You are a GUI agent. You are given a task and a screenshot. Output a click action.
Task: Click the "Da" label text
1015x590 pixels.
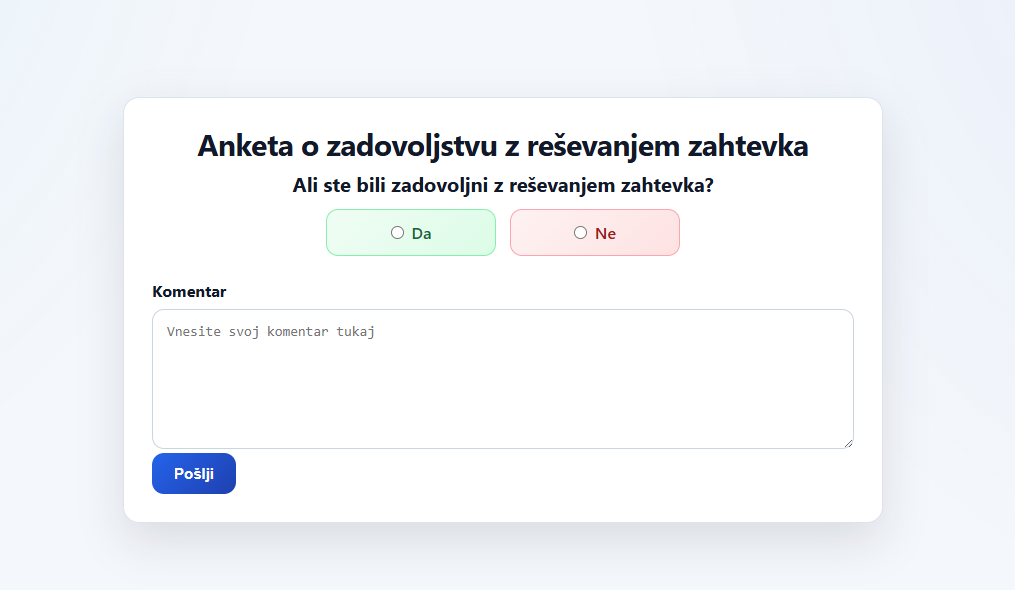(x=421, y=234)
